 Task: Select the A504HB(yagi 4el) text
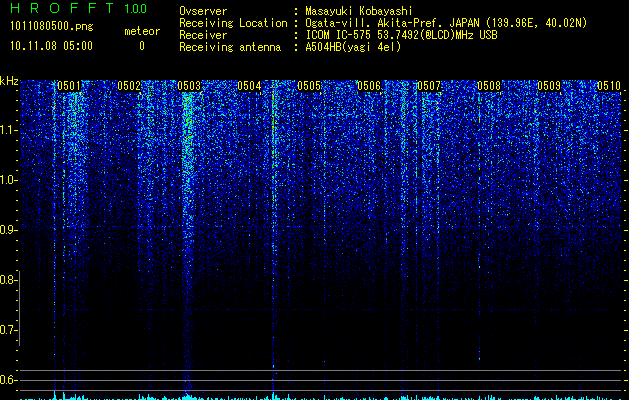point(353,47)
